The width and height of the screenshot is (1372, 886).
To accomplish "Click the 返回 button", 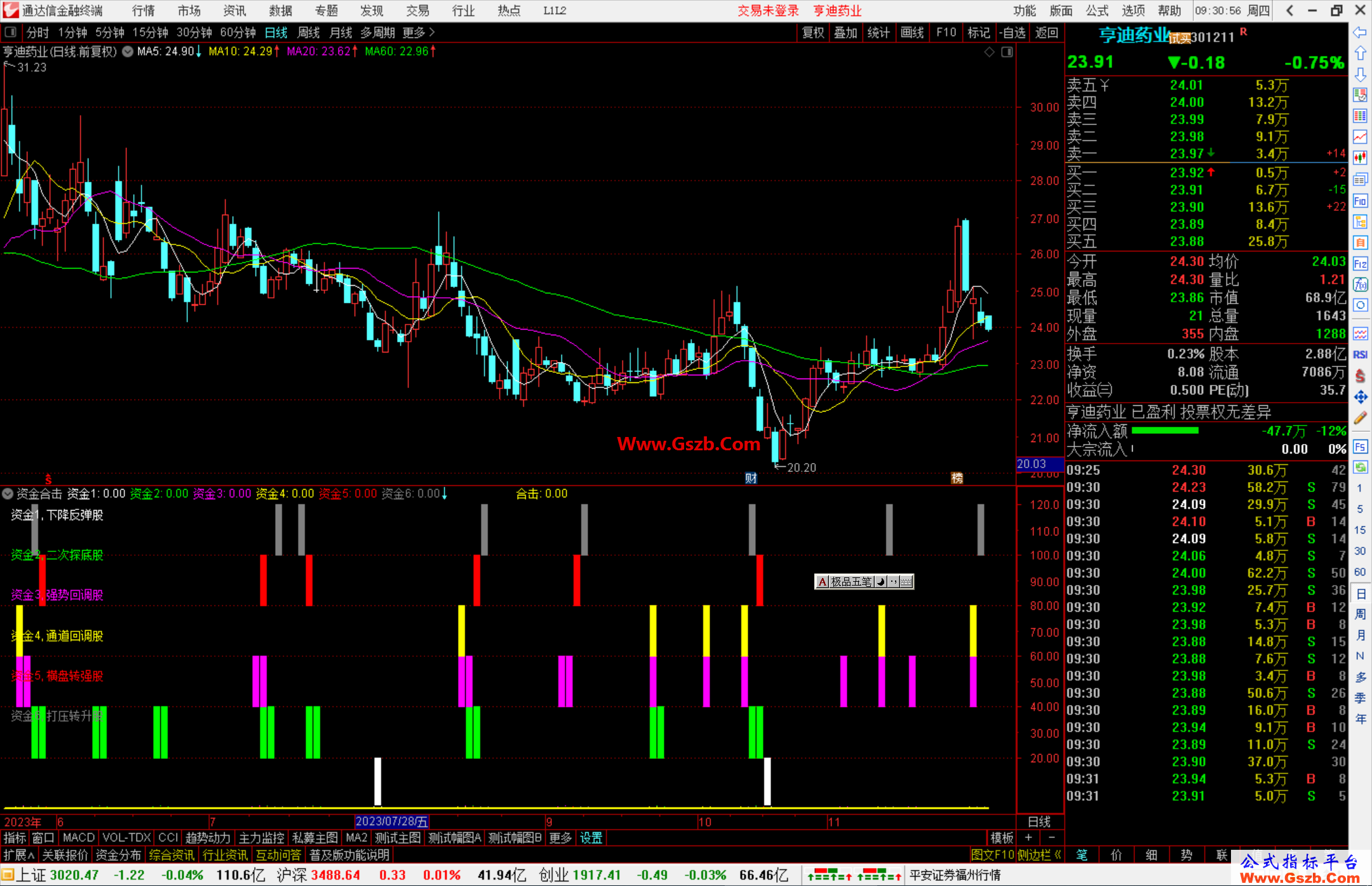I will tap(1047, 32).
